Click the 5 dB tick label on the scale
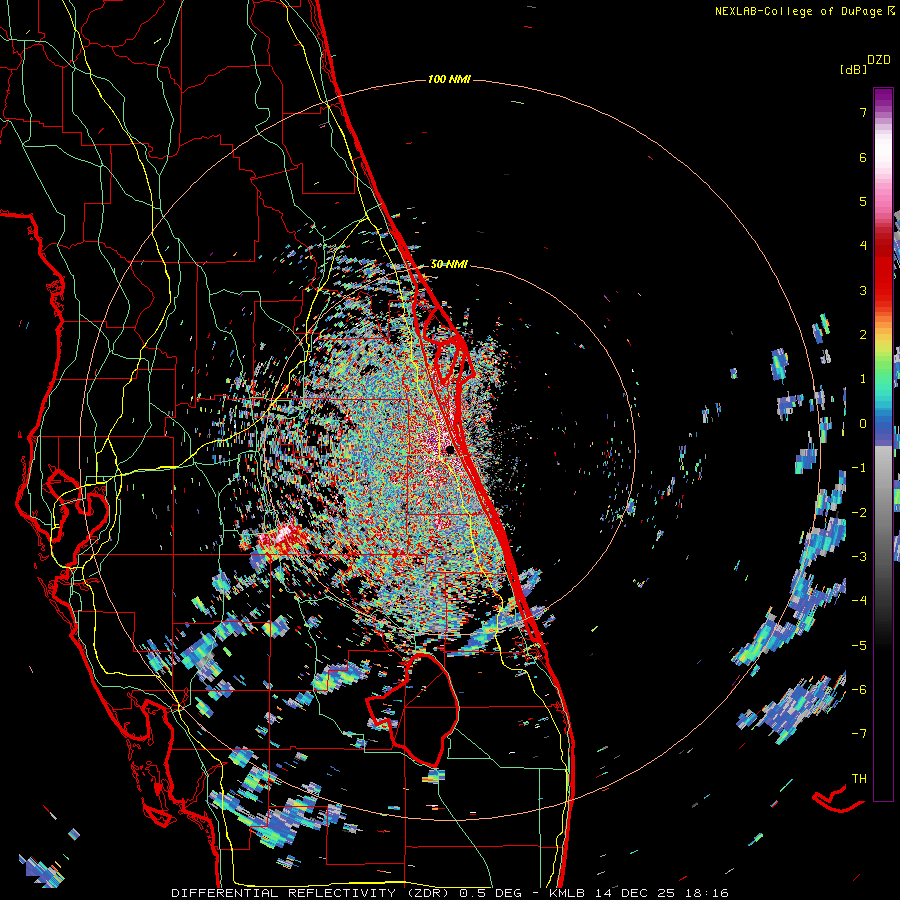The width and height of the screenshot is (900, 900). (863, 201)
